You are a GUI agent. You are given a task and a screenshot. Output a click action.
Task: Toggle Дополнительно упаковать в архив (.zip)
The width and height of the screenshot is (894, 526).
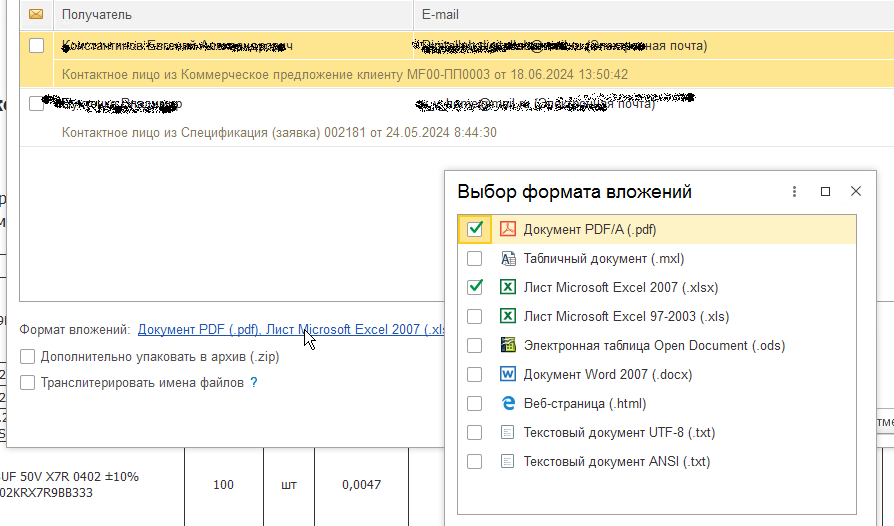coord(28,356)
